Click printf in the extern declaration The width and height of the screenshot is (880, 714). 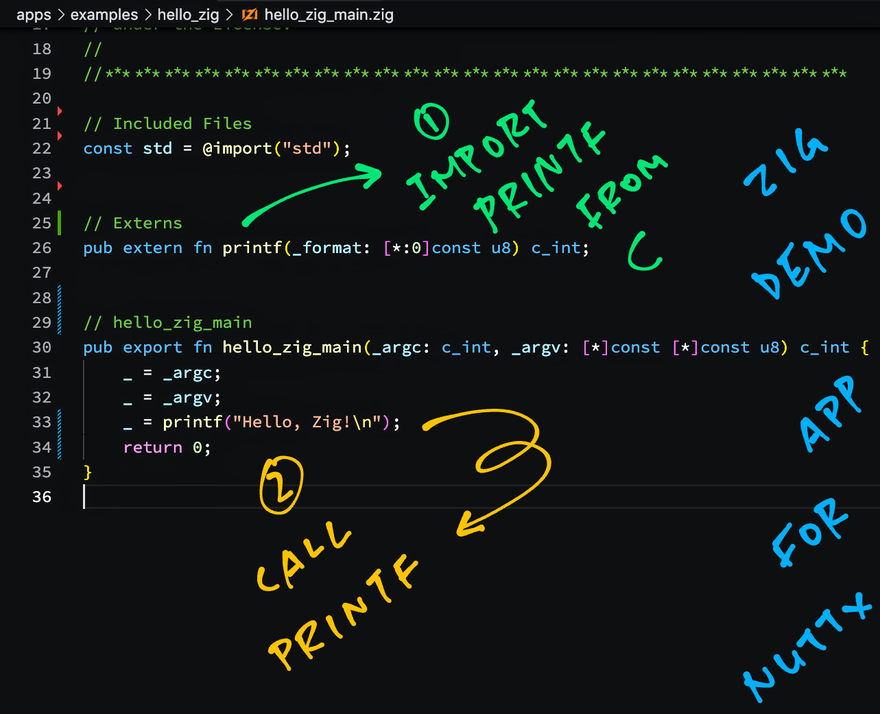[251, 248]
